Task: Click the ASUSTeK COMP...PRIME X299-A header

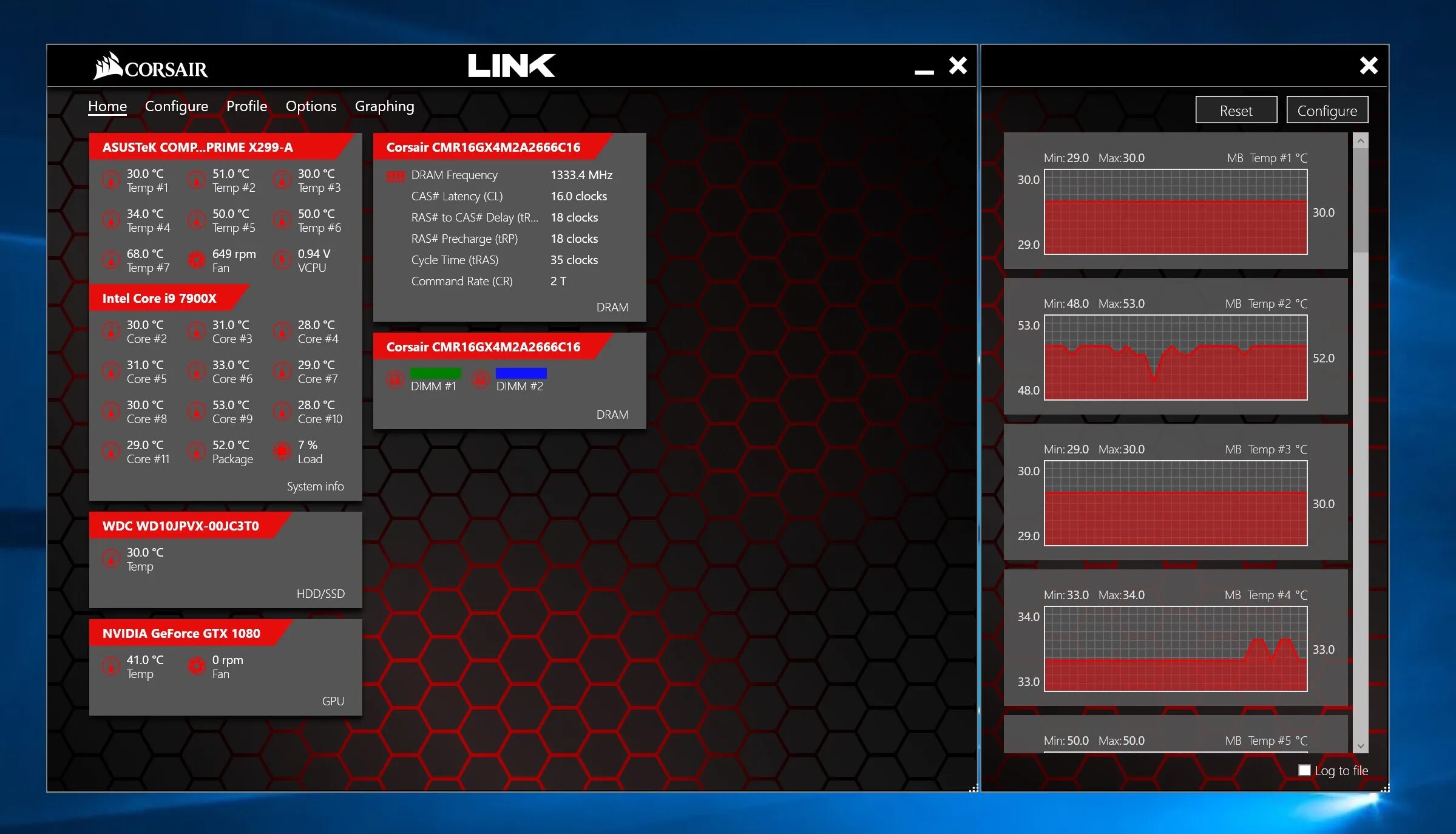Action: [x=222, y=147]
